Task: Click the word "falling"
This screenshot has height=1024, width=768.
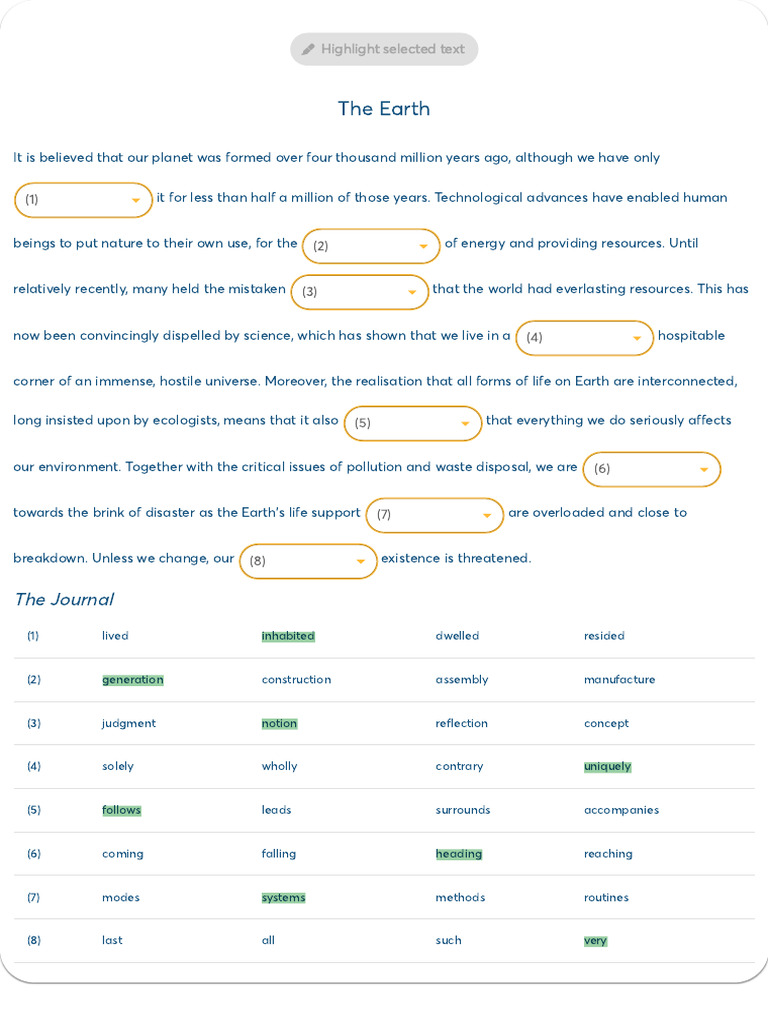Action: point(279,854)
